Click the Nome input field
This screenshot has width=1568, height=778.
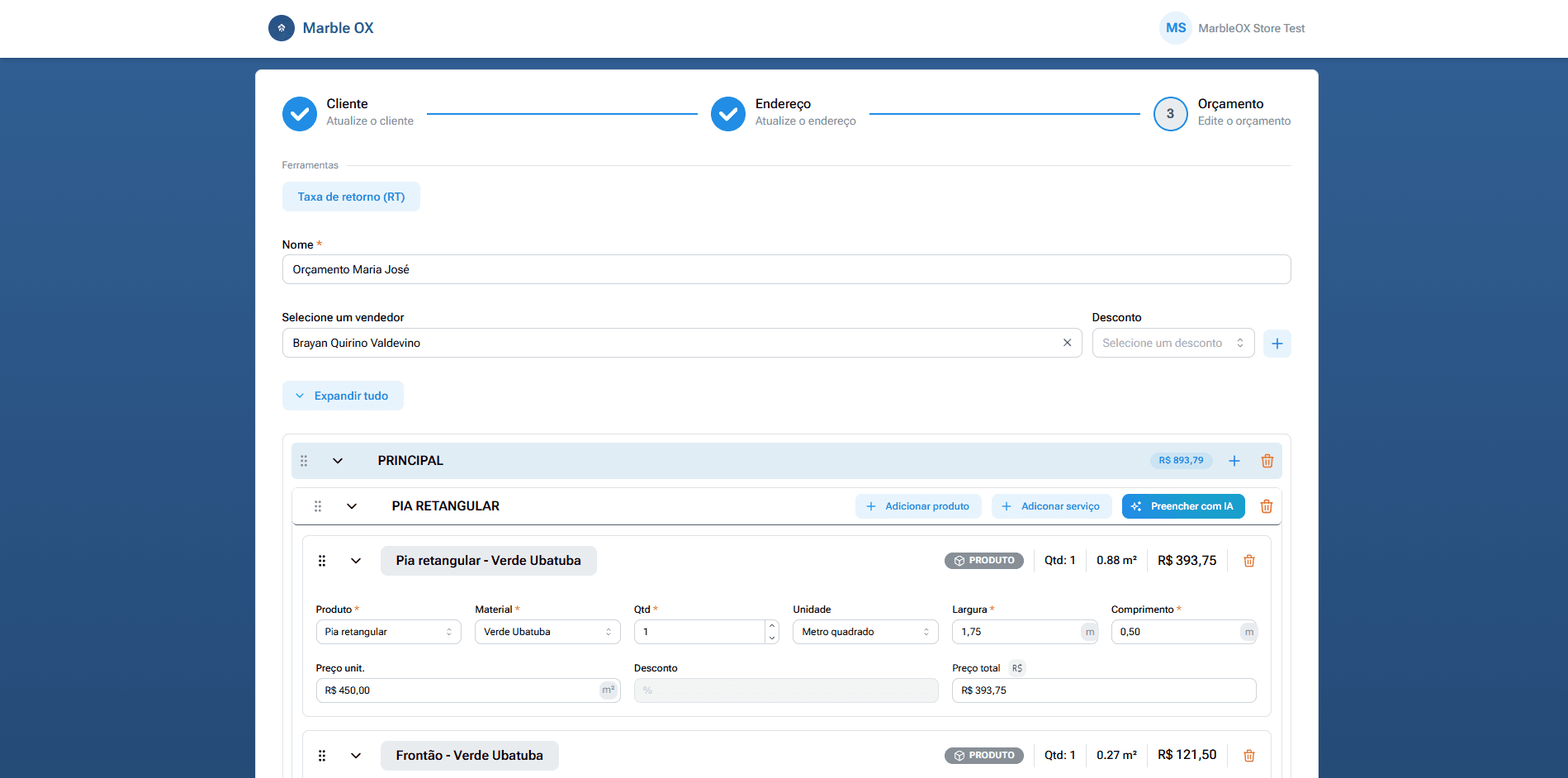point(785,269)
